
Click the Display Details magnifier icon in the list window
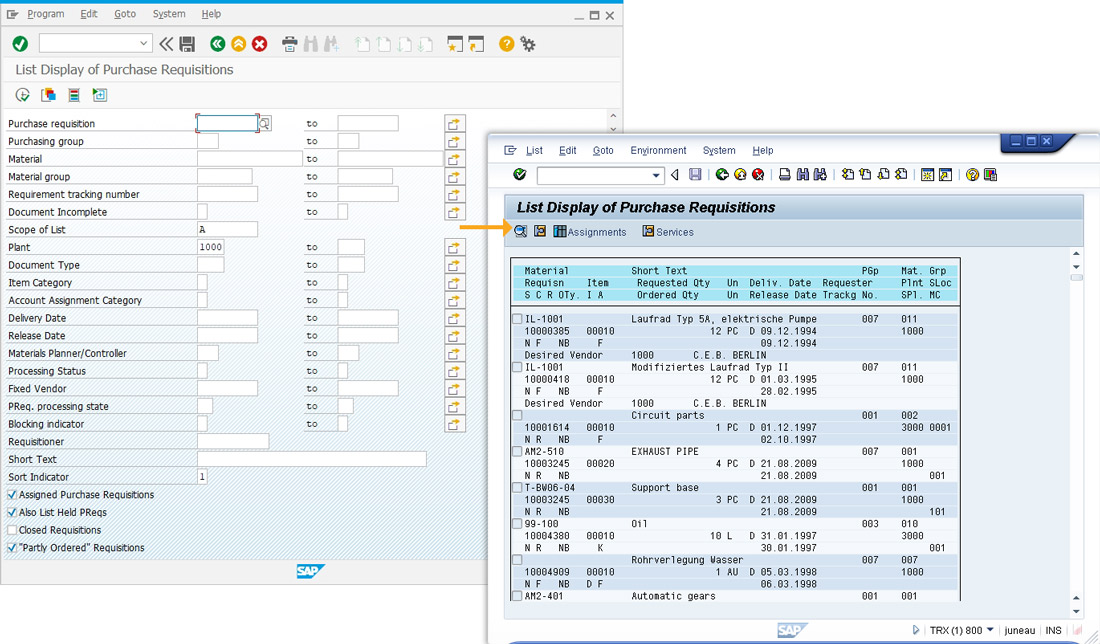pos(521,232)
